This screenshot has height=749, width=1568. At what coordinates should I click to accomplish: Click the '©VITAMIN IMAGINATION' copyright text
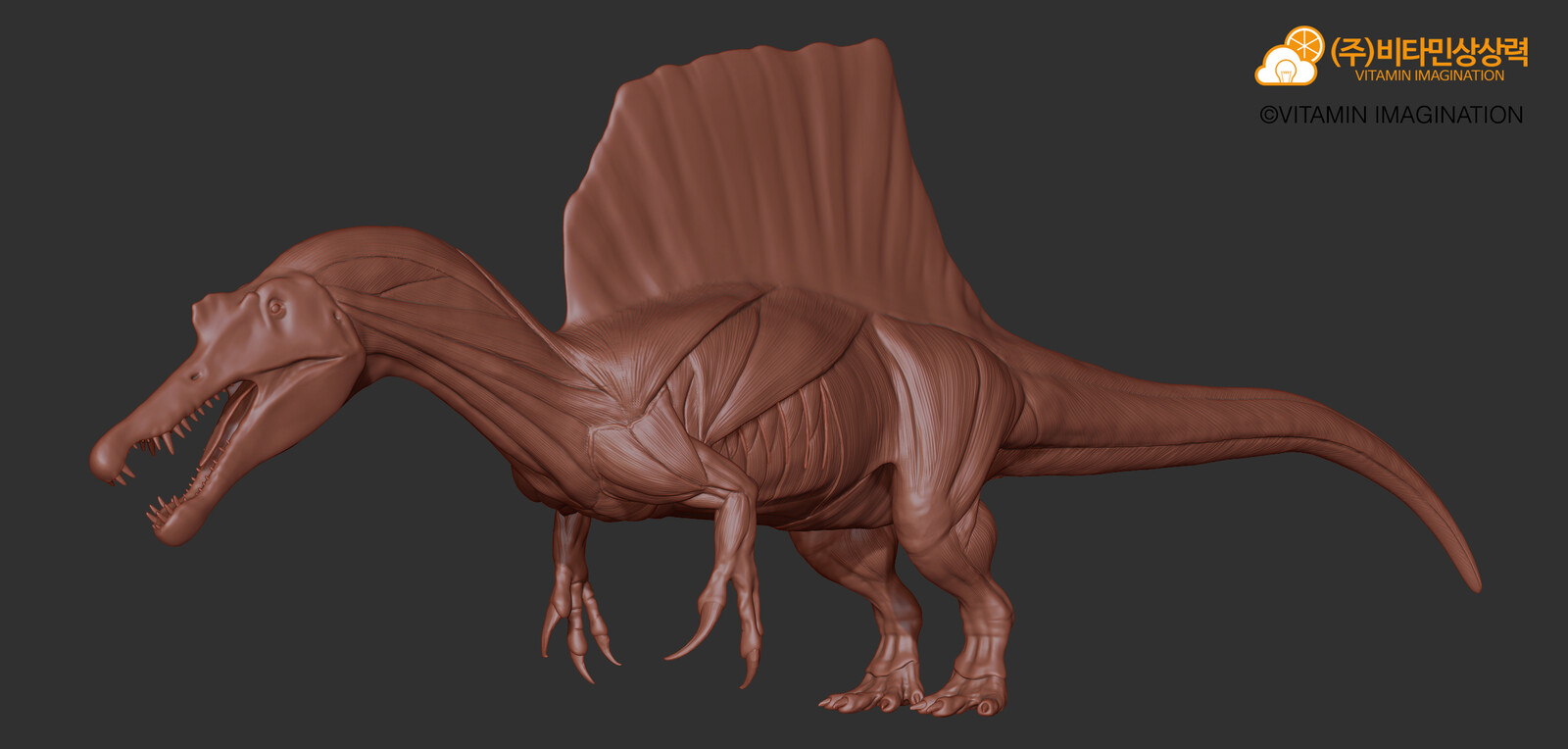[1391, 115]
